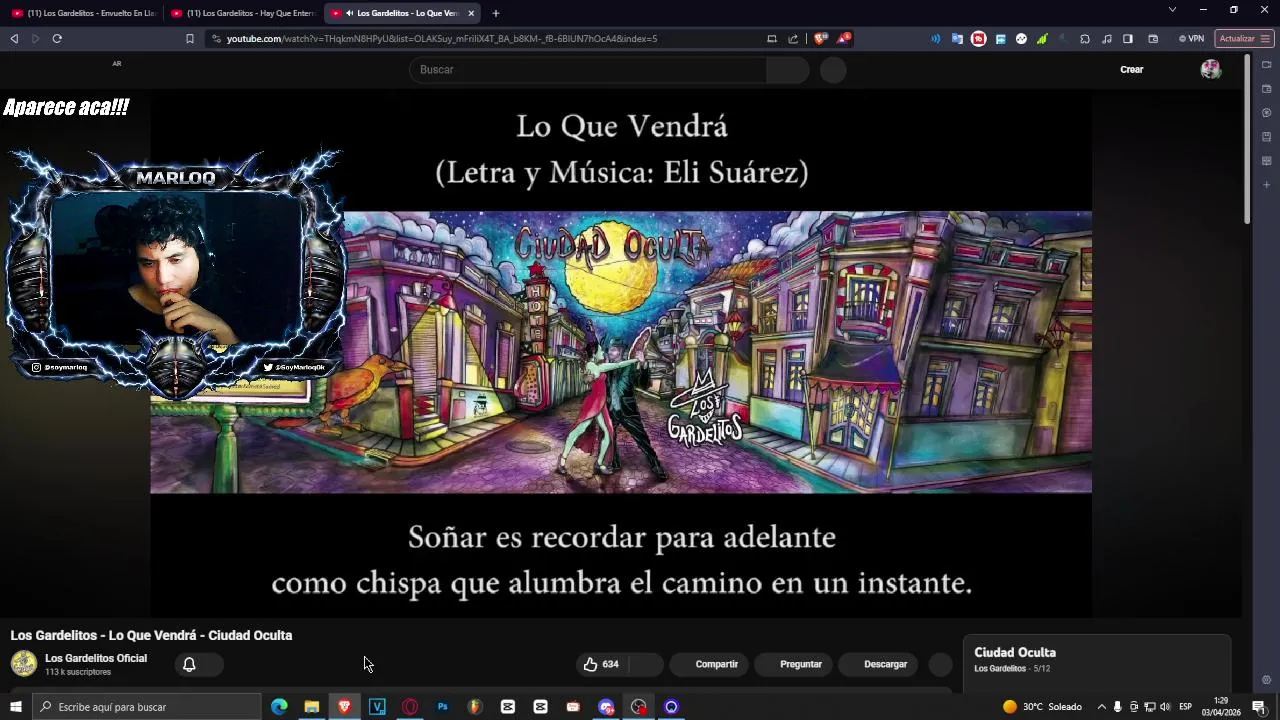
Task: Click the YouTube 'Buscar' search field
Action: click(588, 70)
